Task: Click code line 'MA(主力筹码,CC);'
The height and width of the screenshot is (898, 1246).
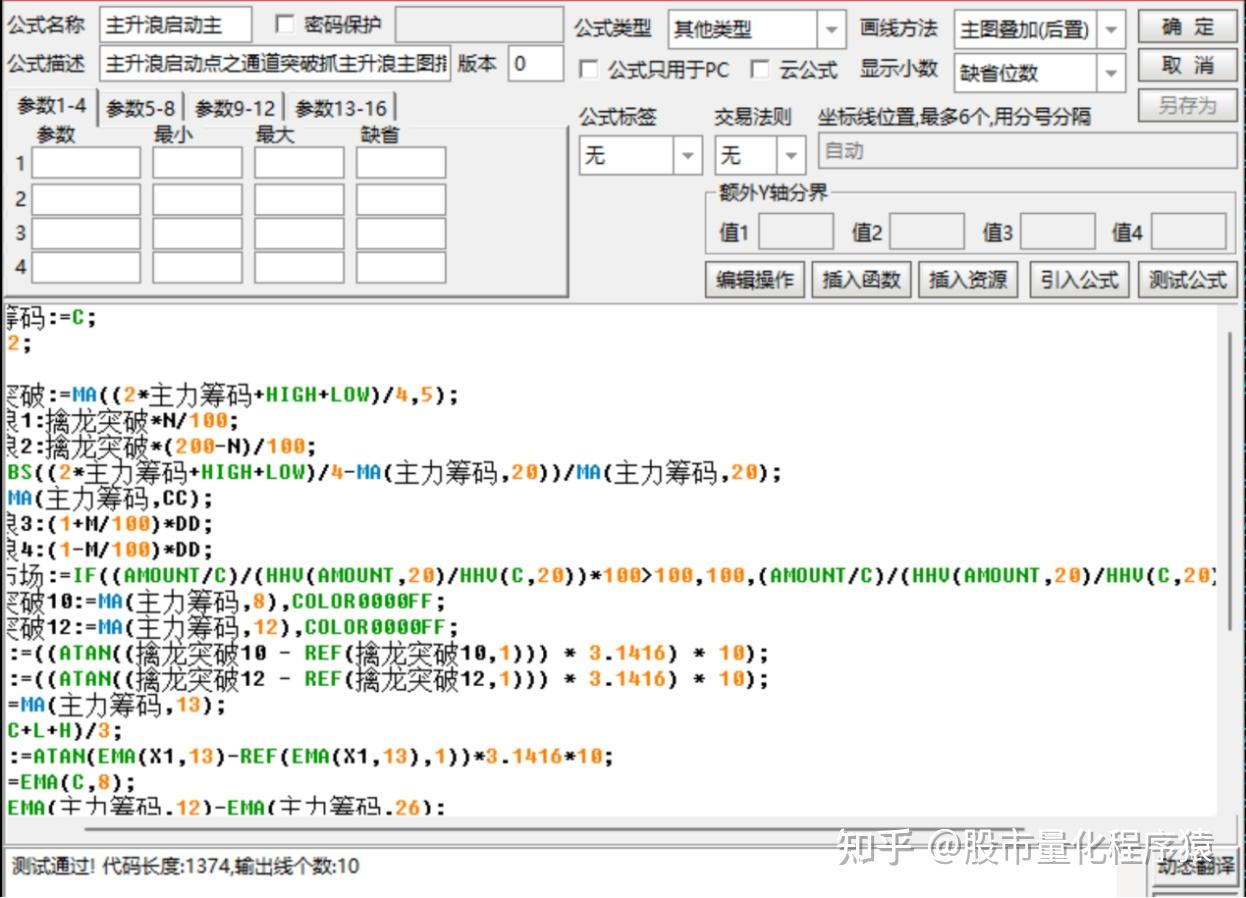Action: click(110, 498)
